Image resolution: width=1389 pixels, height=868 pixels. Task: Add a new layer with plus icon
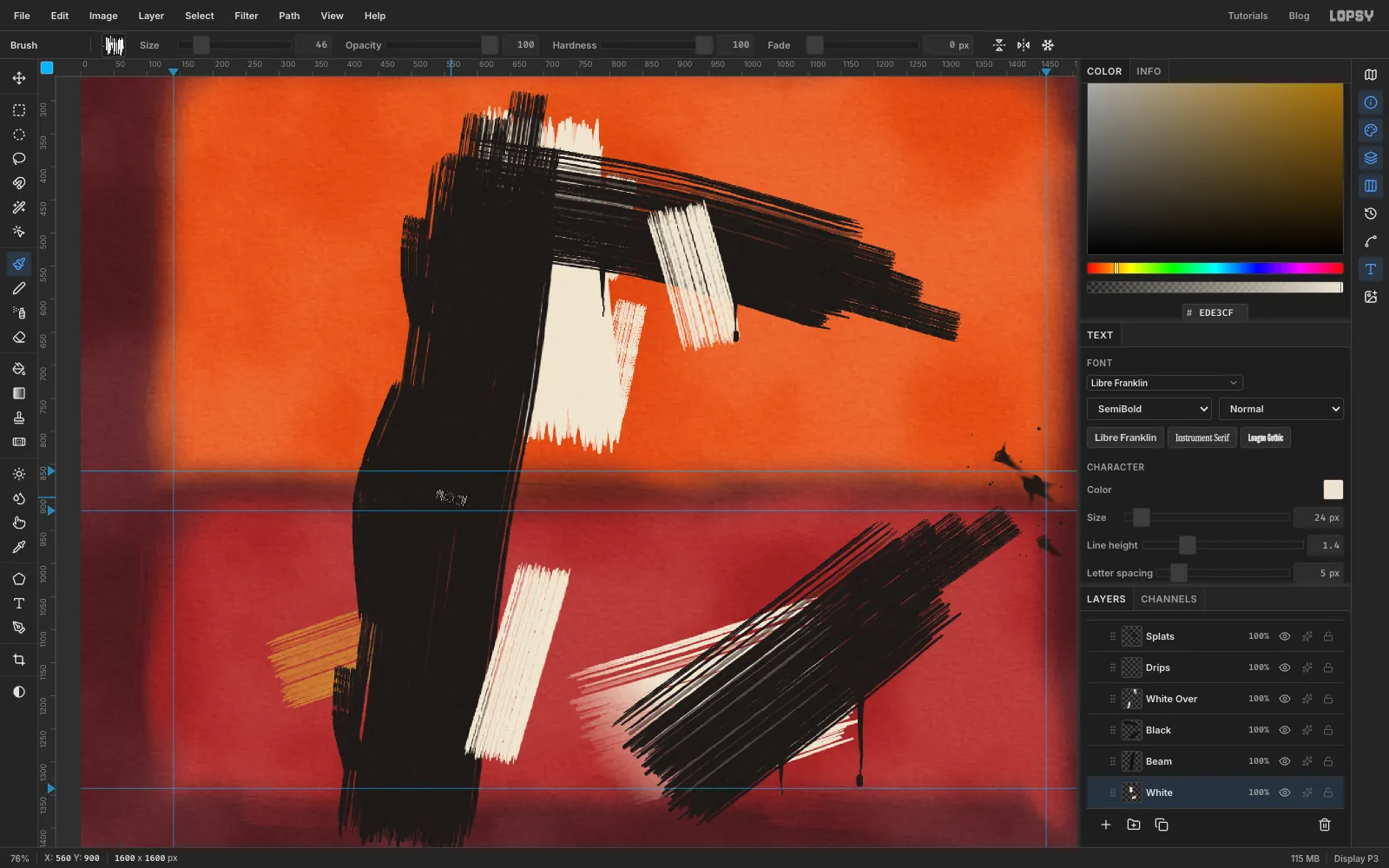coord(1106,825)
